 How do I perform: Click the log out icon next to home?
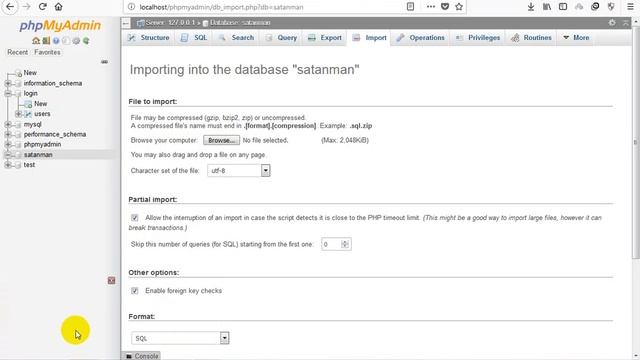pyautogui.click(x=46, y=41)
